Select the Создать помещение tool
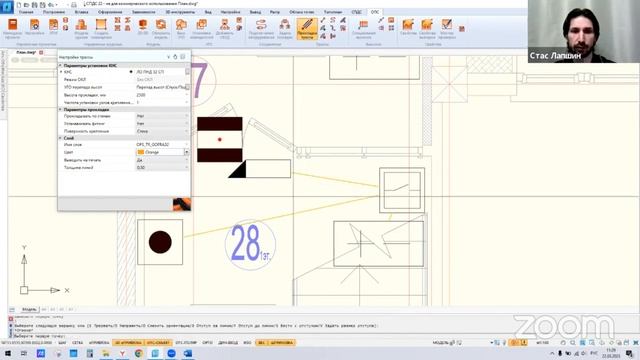640x360 pixels. pyautogui.click(x=101, y=29)
